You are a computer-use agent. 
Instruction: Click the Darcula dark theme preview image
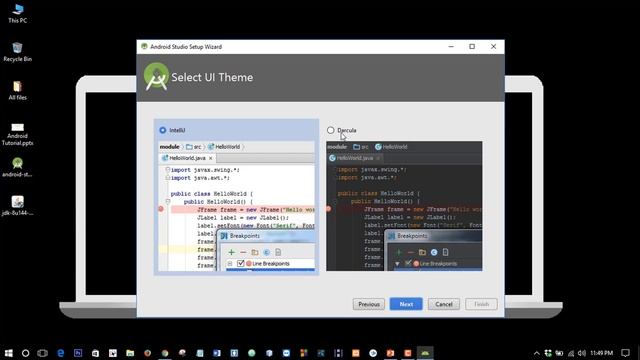pyautogui.click(x=404, y=206)
